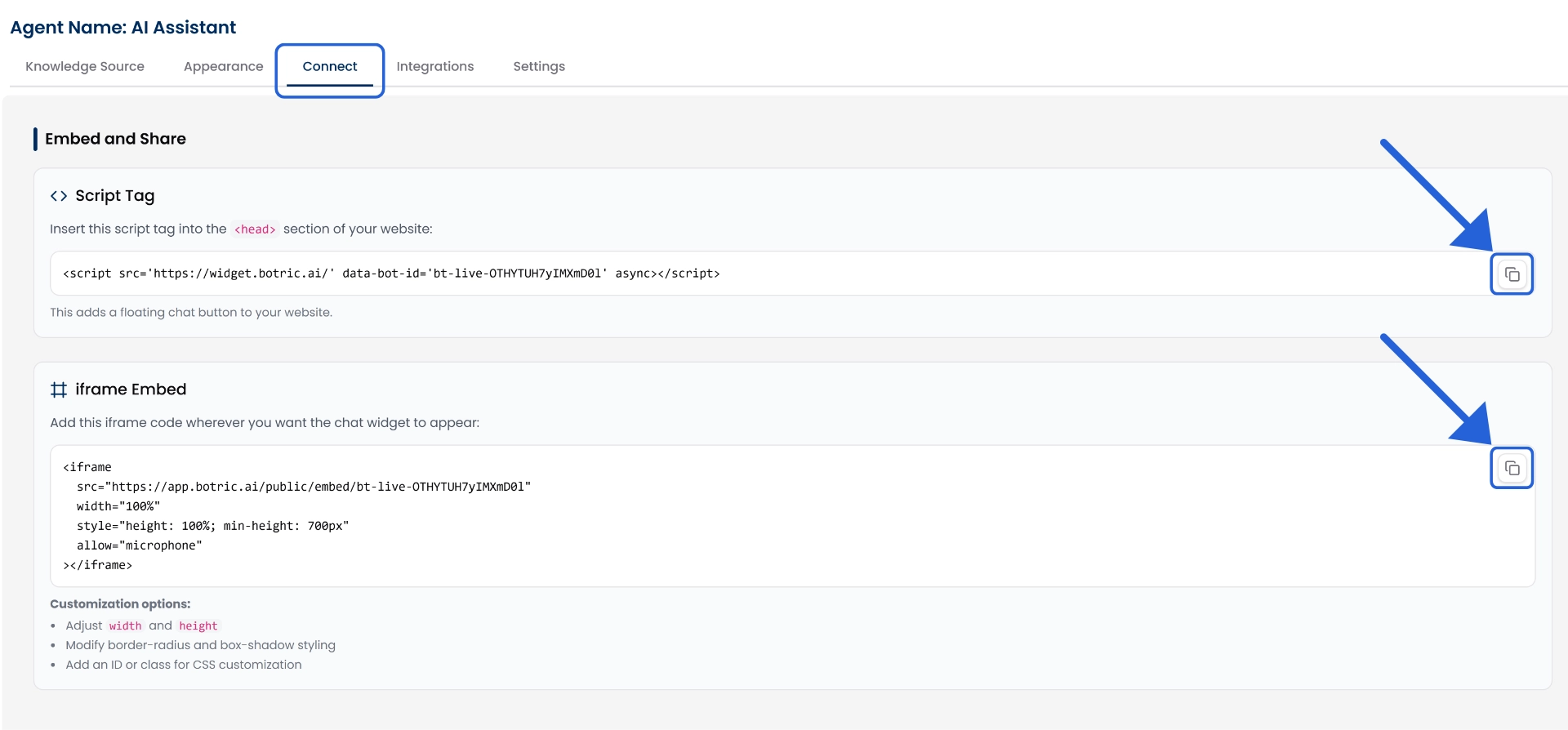This screenshot has height=730, width=1568.
Task: Switch to the Appearance tab
Action: (224, 66)
